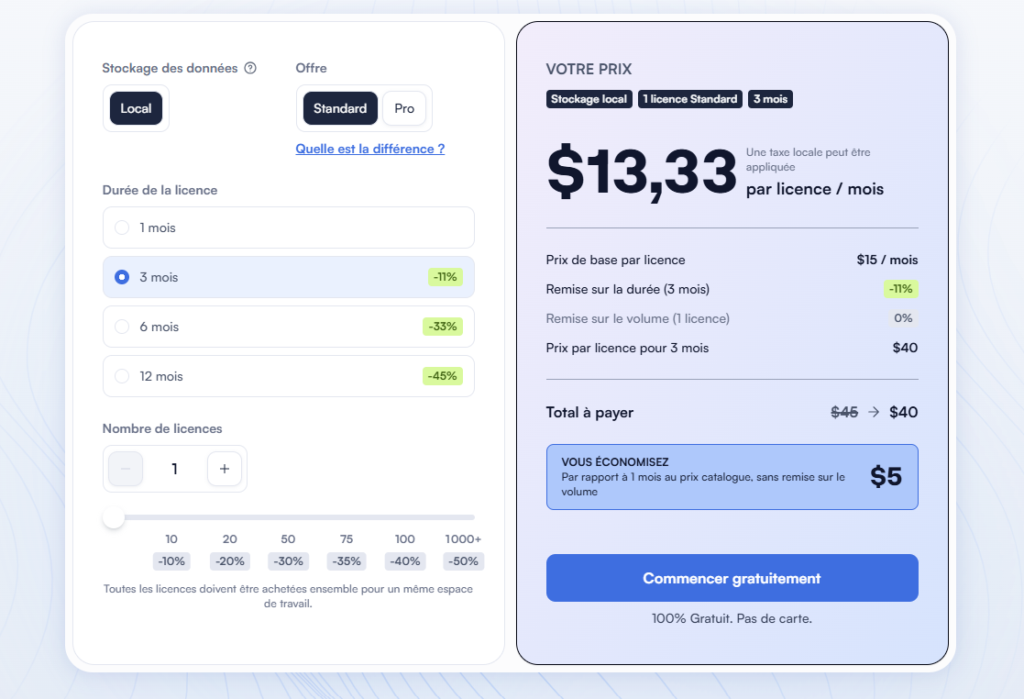1024x699 pixels.
Task: Choose the 6 mois licence duration
Action: (x=289, y=327)
